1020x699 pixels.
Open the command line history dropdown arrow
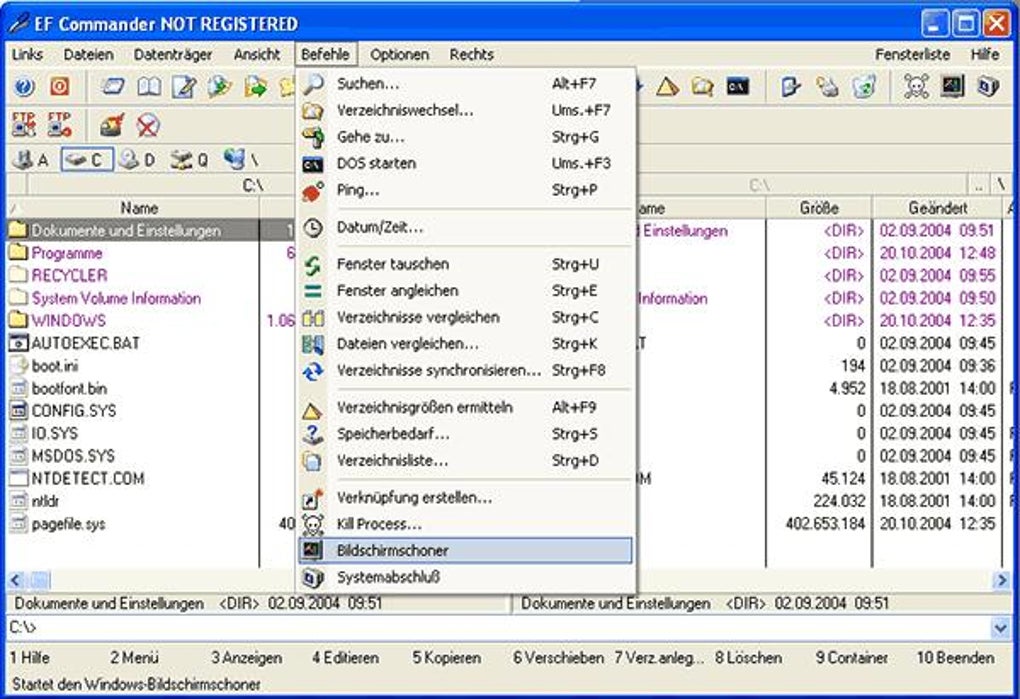tap(1000, 628)
